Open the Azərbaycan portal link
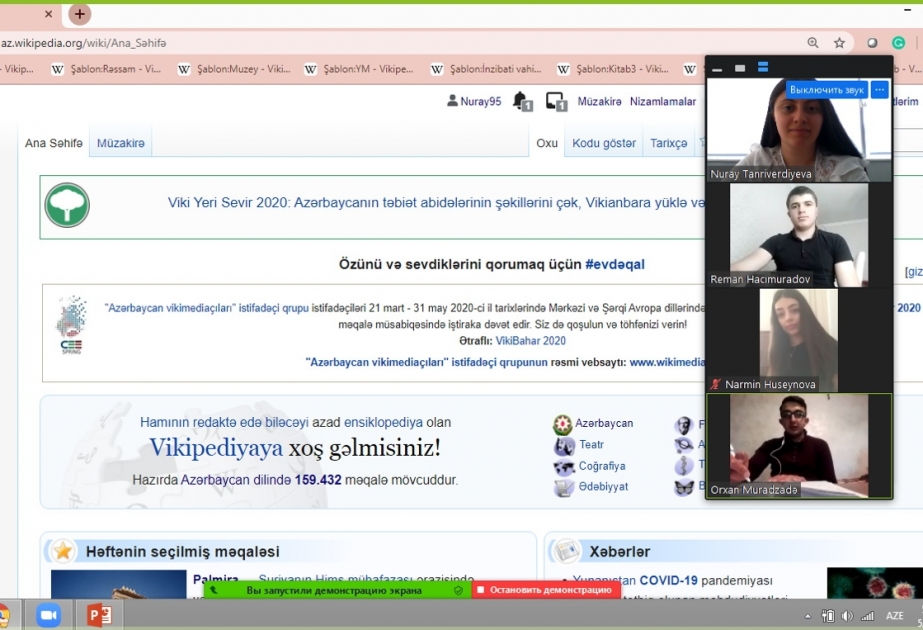The width and height of the screenshot is (923, 630). 604,423
